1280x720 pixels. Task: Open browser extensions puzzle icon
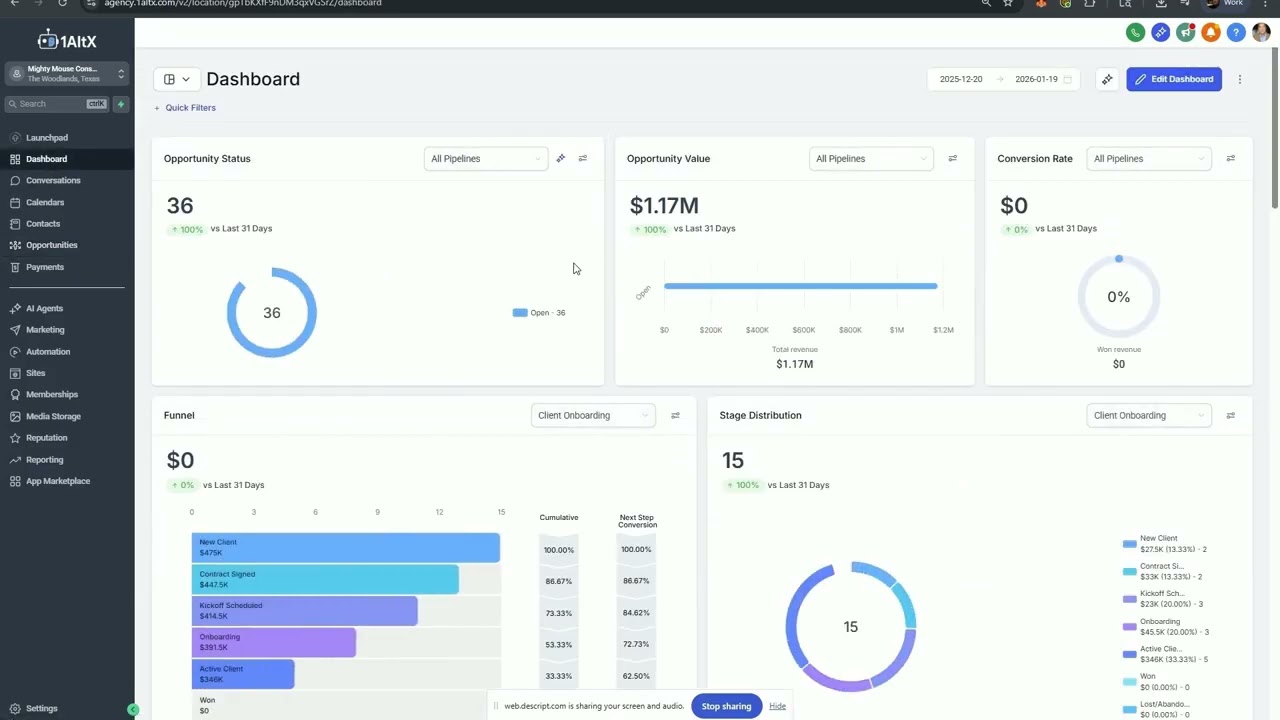coord(1090,4)
